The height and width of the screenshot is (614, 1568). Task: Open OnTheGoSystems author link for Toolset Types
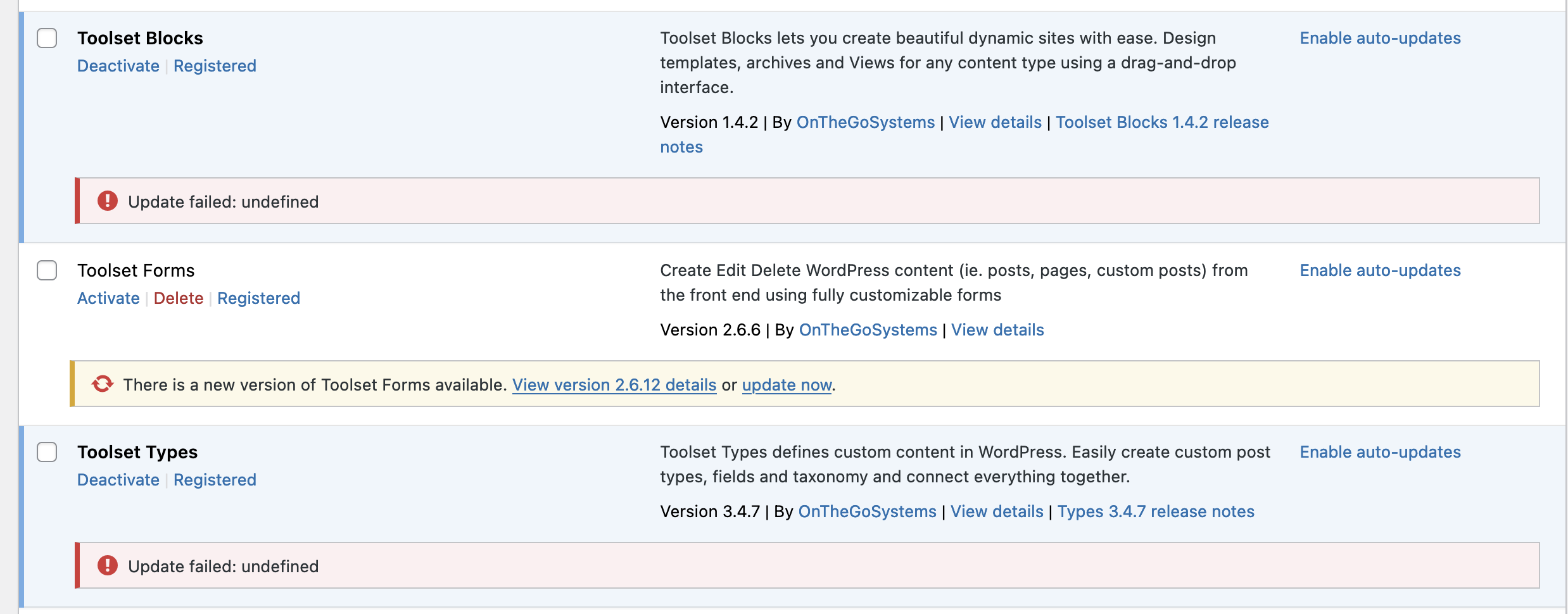click(x=867, y=511)
